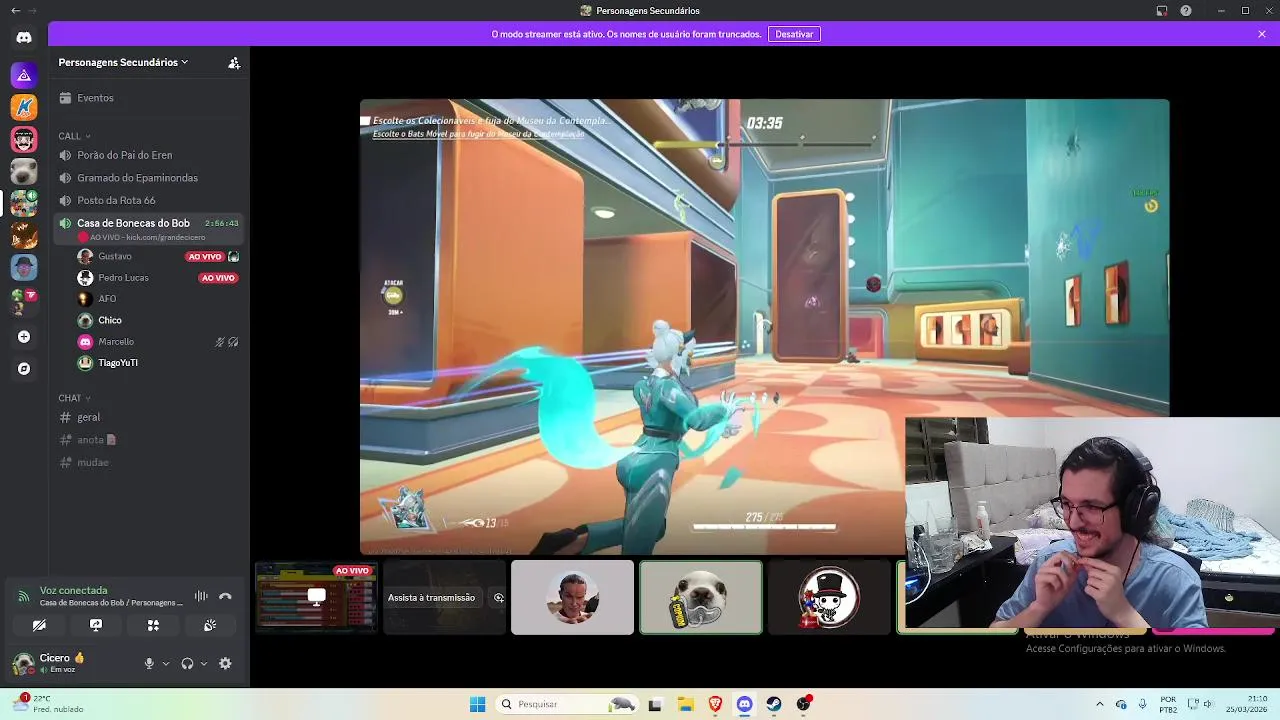Screen dimensions: 1280x720
Task: Add a server with the plus icon
Action: (x=24, y=337)
